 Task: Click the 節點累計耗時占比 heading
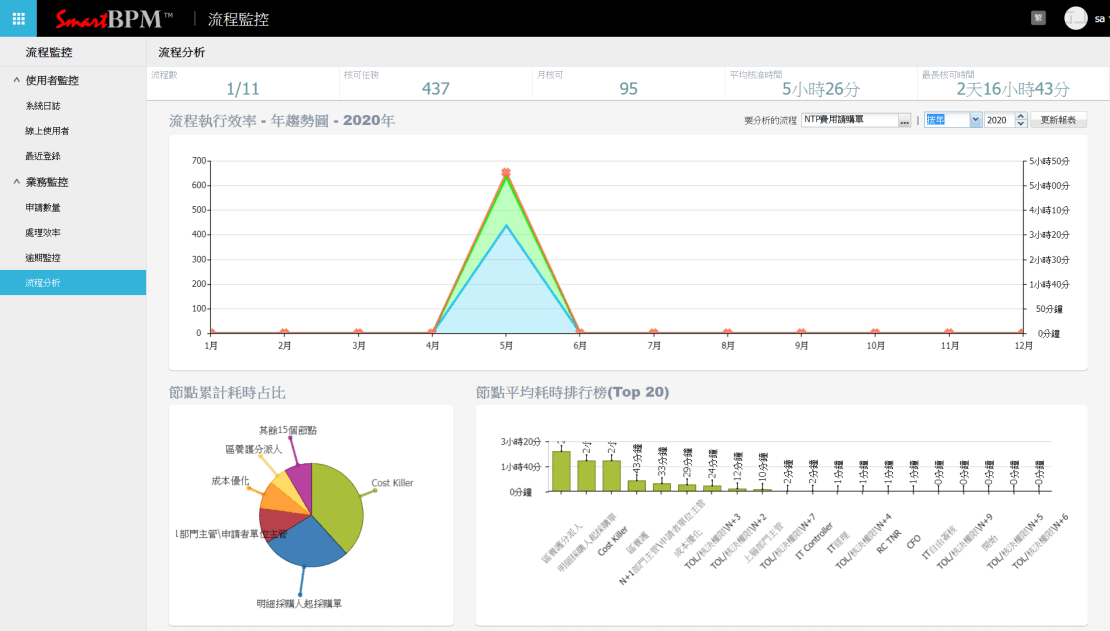[x=227, y=392]
